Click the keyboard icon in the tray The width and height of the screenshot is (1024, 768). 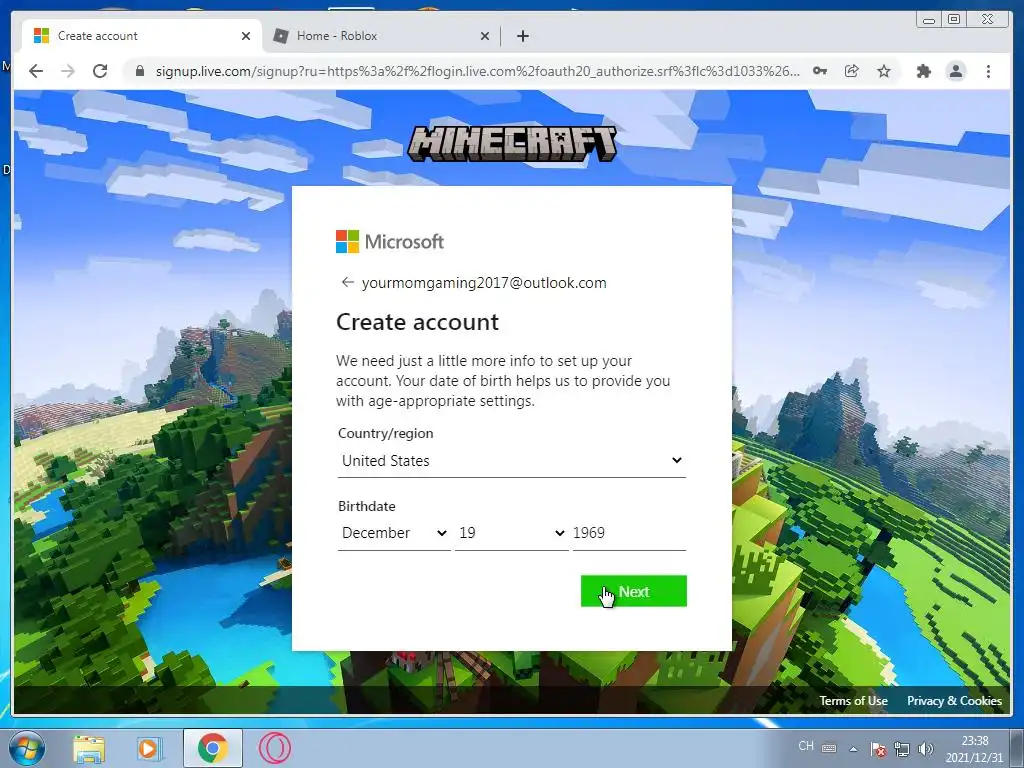tap(829, 748)
